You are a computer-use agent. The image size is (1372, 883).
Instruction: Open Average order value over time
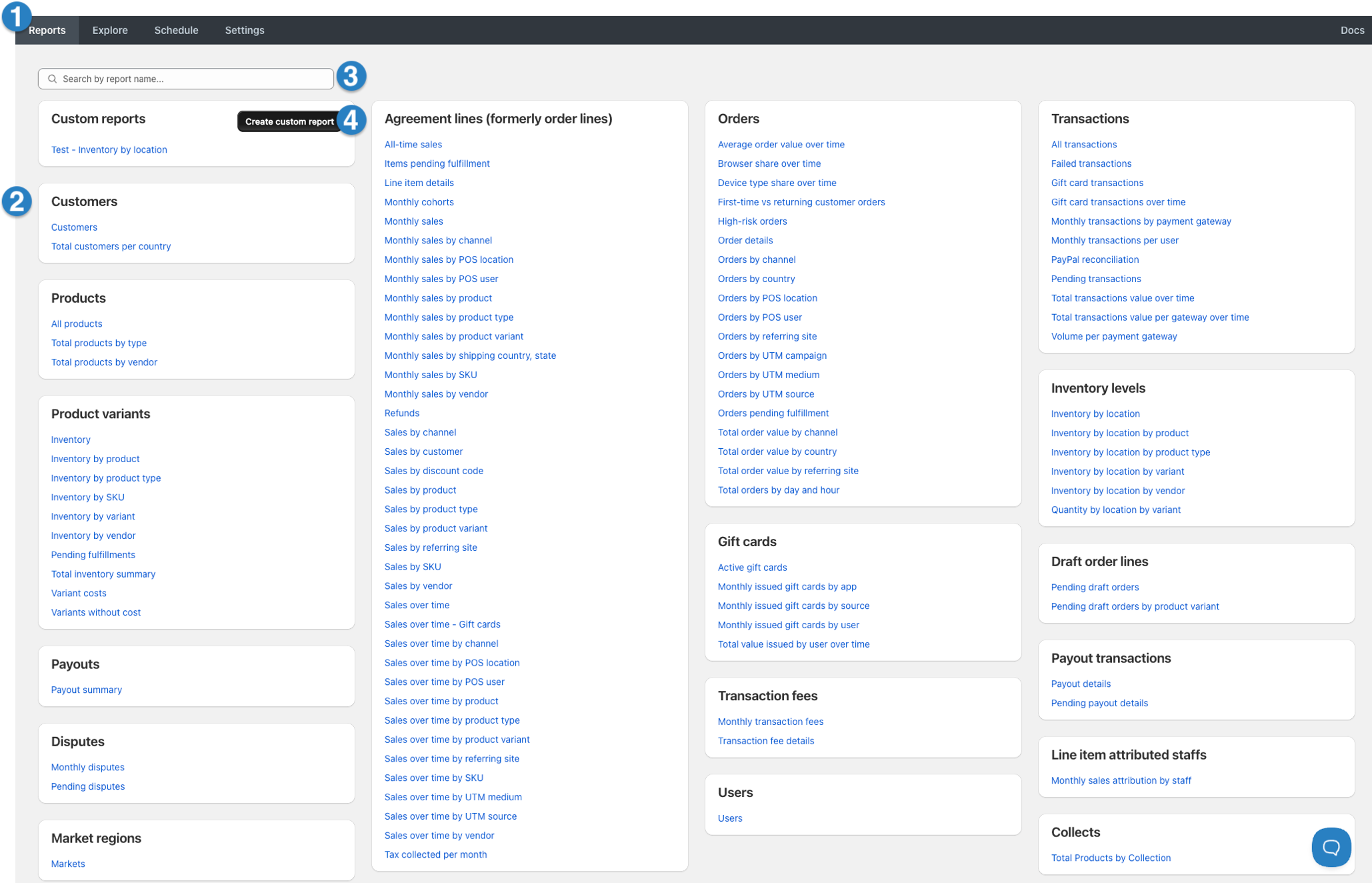(781, 144)
